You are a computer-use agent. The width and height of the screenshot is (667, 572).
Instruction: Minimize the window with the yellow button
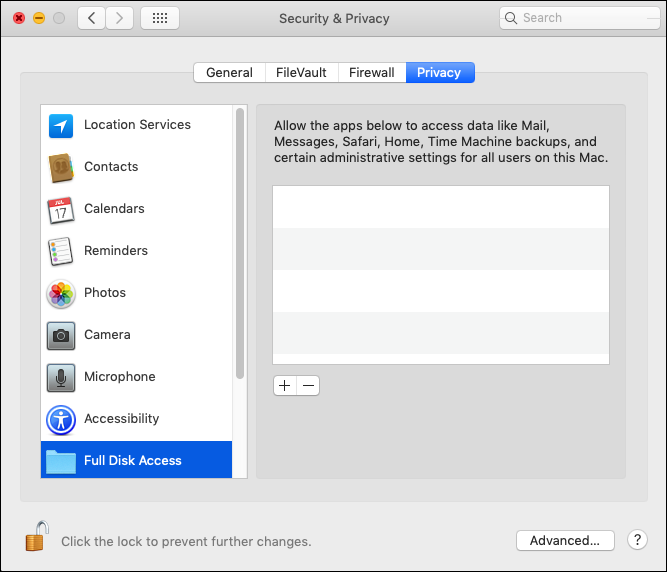coord(39,18)
